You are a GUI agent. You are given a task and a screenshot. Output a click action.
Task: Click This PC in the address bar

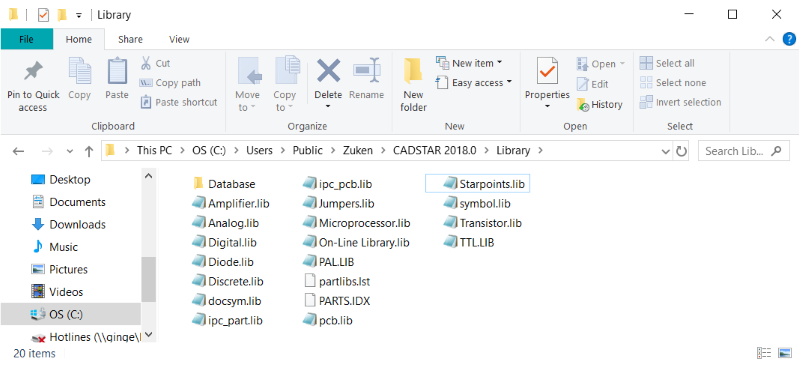[155, 151]
